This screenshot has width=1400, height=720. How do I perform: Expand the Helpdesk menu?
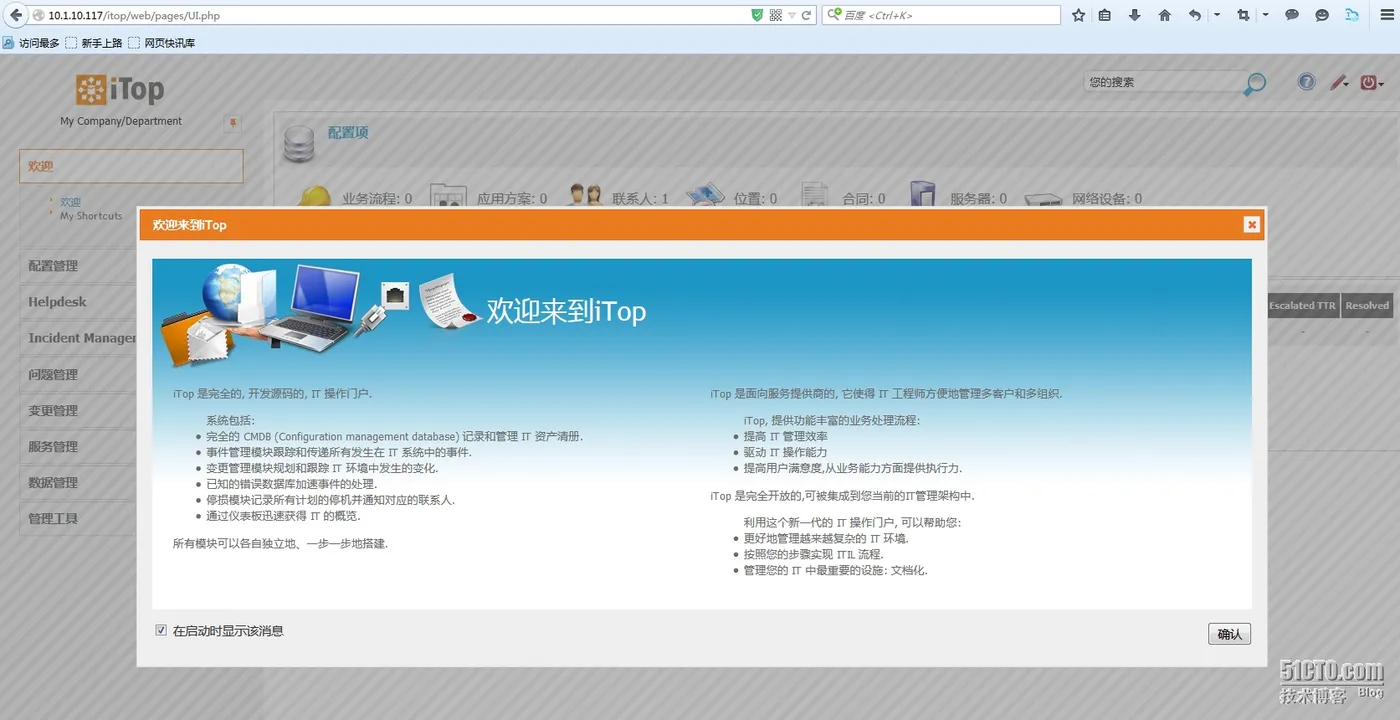[78, 302]
